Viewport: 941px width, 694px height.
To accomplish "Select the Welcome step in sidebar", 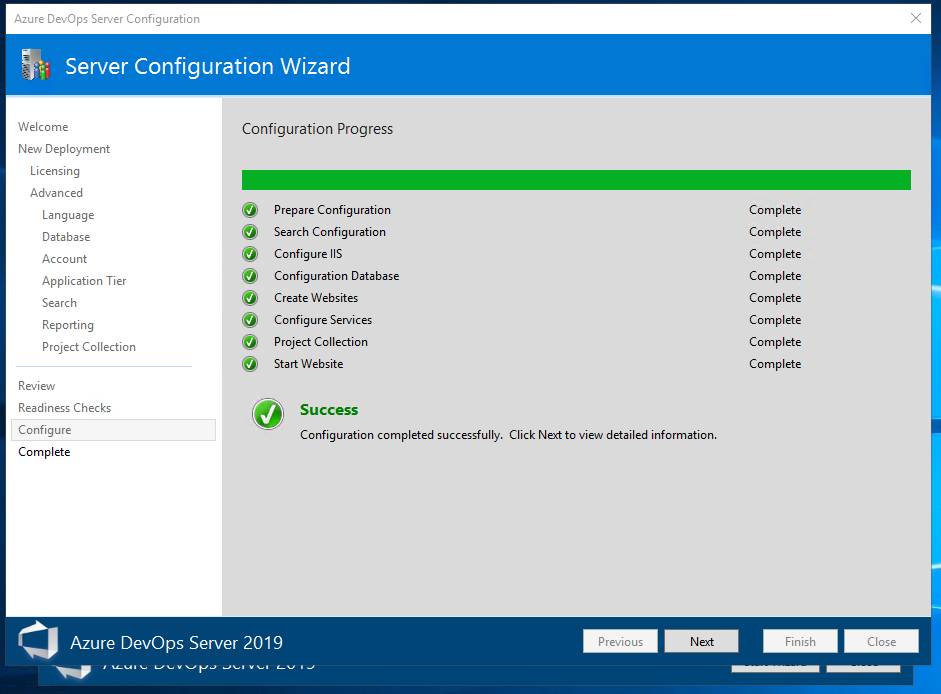I will [43, 127].
